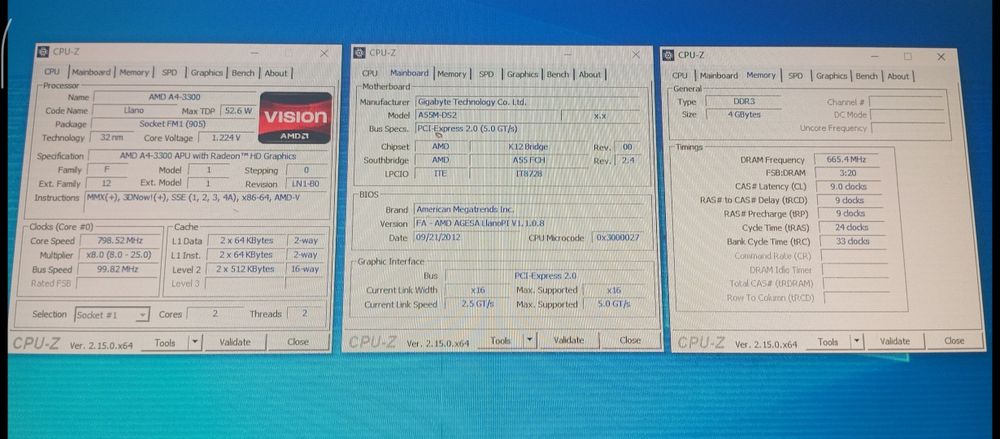The height and width of the screenshot is (439, 1000).
Task: Expand Tools arrow in right CPU-Z window
Action: (857, 341)
